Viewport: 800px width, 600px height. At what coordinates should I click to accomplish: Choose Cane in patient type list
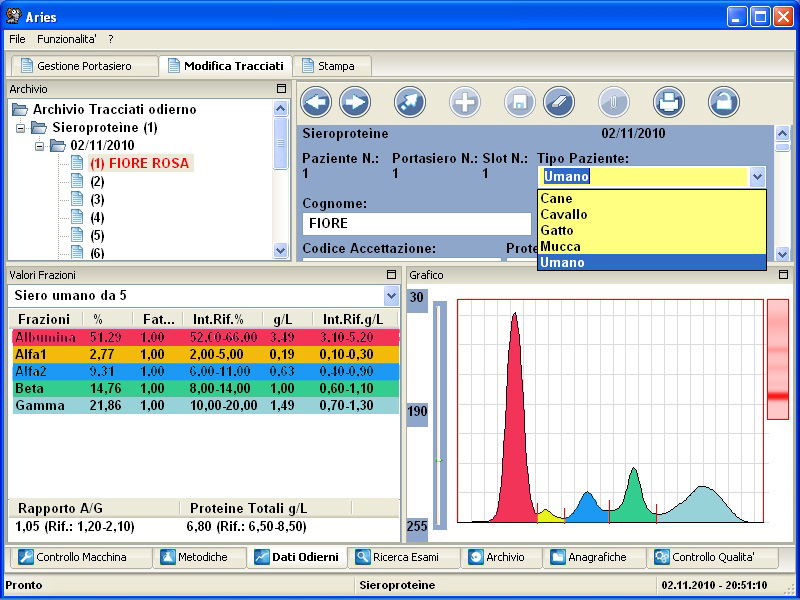pyautogui.click(x=652, y=198)
